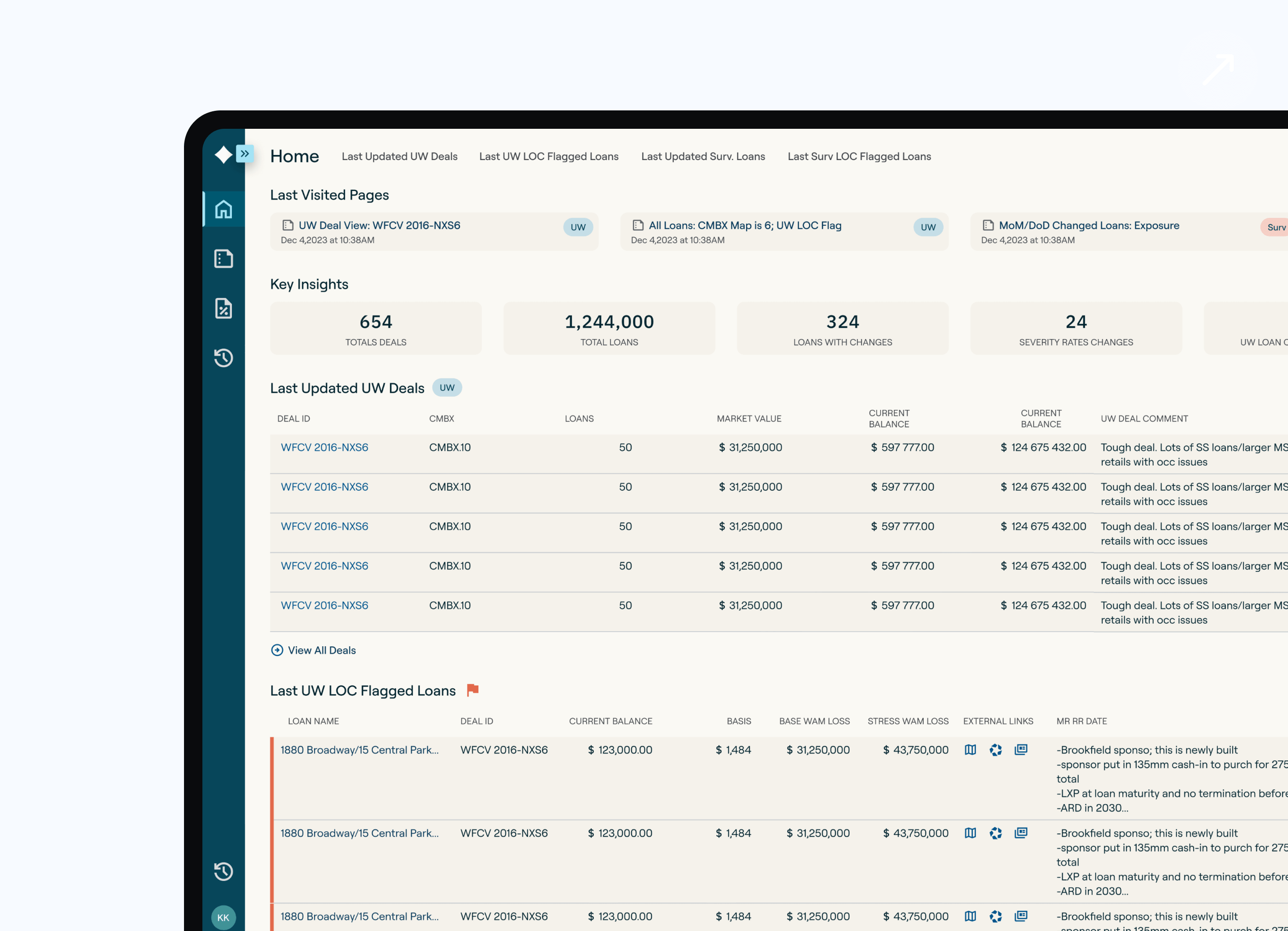The height and width of the screenshot is (931, 1288).
Task: Open map link icon in first loan row
Action: (970, 750)
